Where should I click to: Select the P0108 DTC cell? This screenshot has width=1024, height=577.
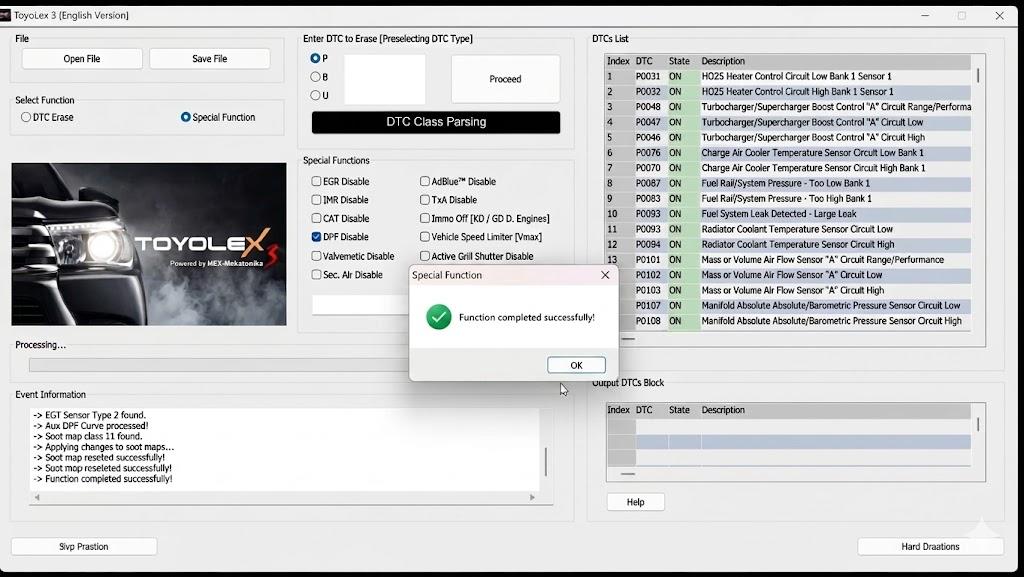[648, 321]
